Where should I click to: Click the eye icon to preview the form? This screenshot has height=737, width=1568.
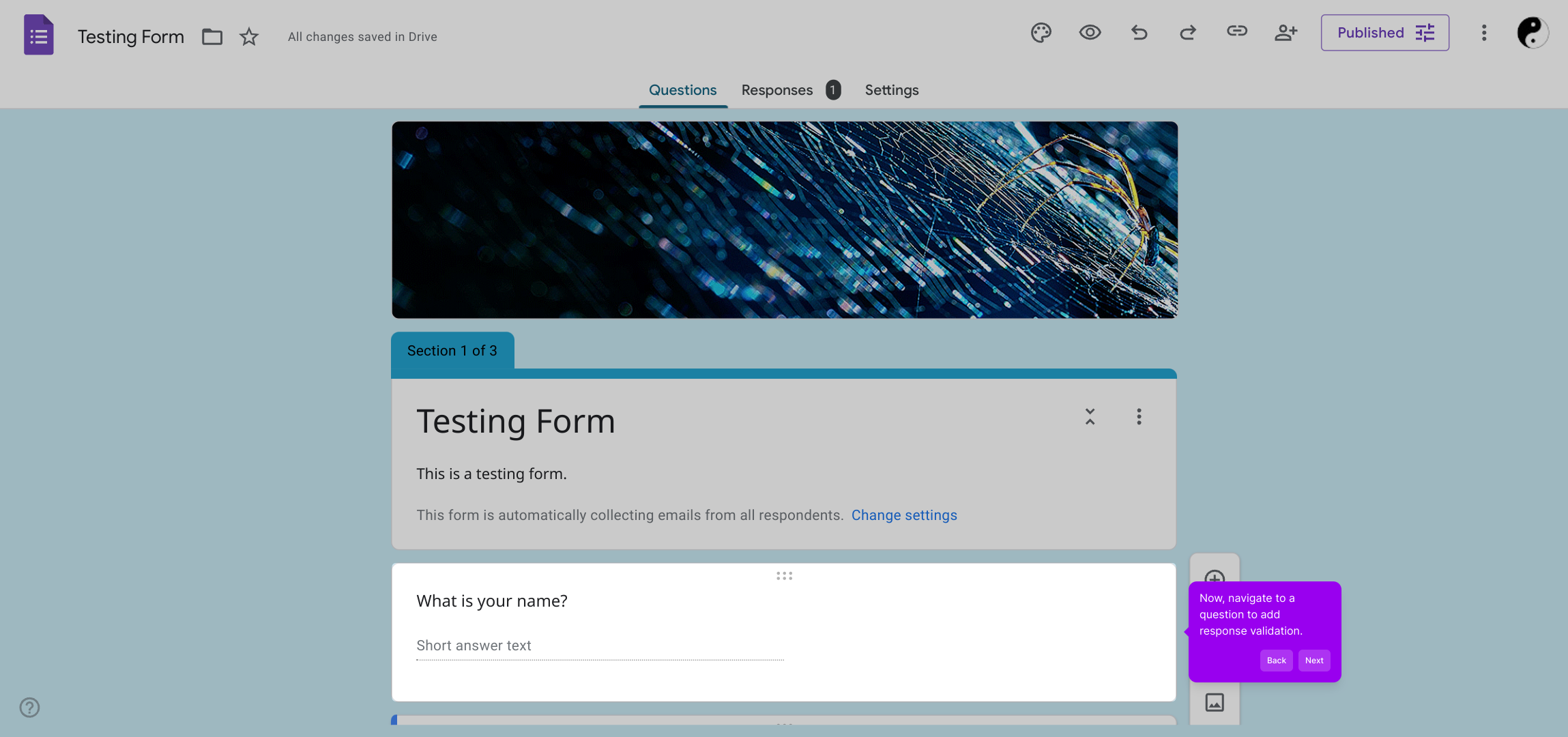tap(1090, 33)
